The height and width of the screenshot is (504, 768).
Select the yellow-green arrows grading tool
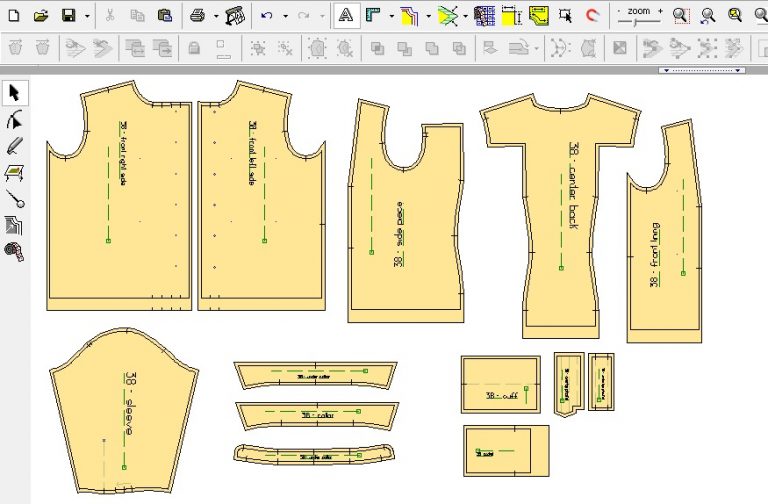point(447,16)
